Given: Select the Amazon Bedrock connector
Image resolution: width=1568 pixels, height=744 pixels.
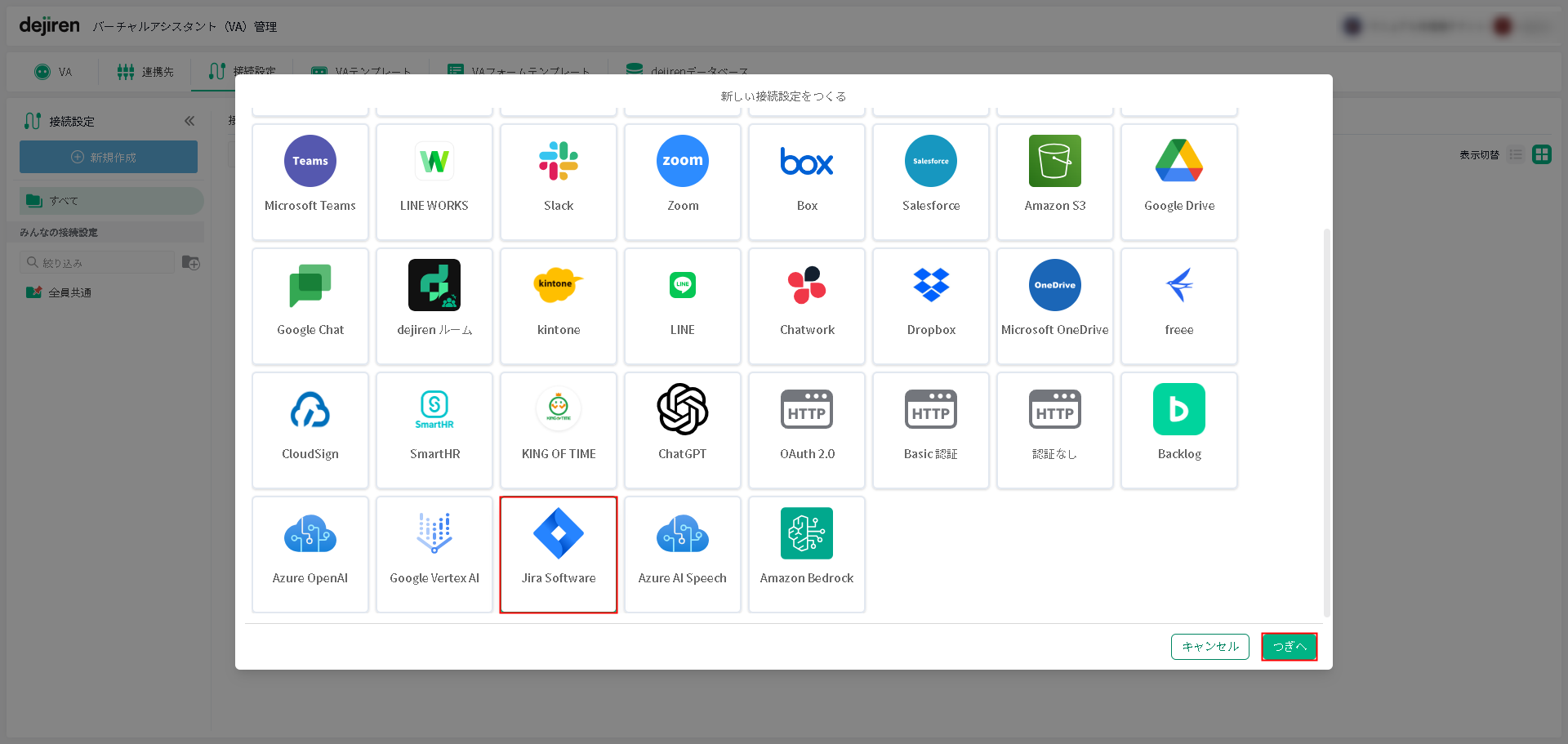Looking at the screenshot, I should coord(807,555).
